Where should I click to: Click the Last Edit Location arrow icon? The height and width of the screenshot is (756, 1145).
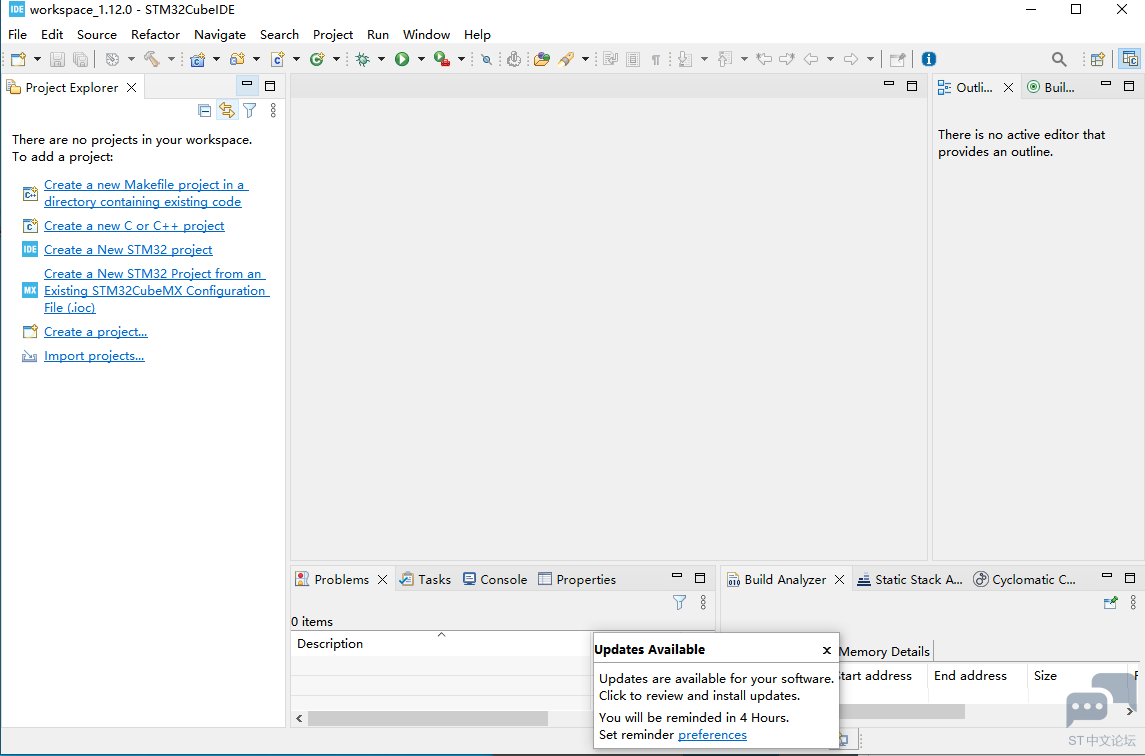pyautogui.click(x=764, y=59)
